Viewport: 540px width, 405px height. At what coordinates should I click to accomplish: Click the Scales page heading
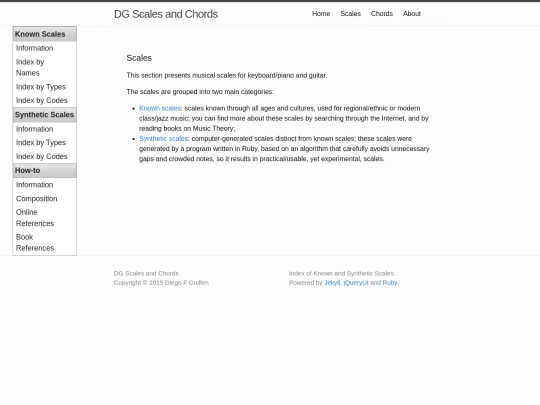click(139, 58)
